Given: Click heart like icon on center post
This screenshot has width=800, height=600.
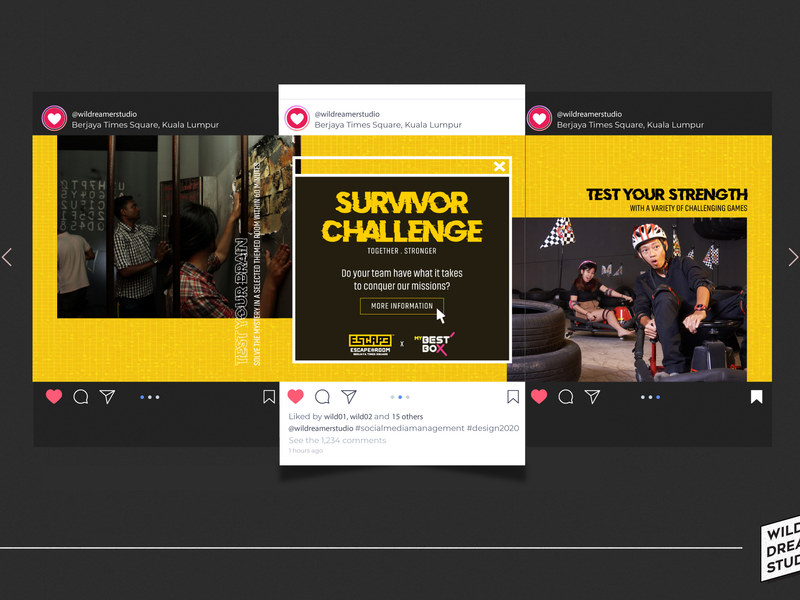Looking at the screenshot, I should pyautogui.click(x=296, y=396).
